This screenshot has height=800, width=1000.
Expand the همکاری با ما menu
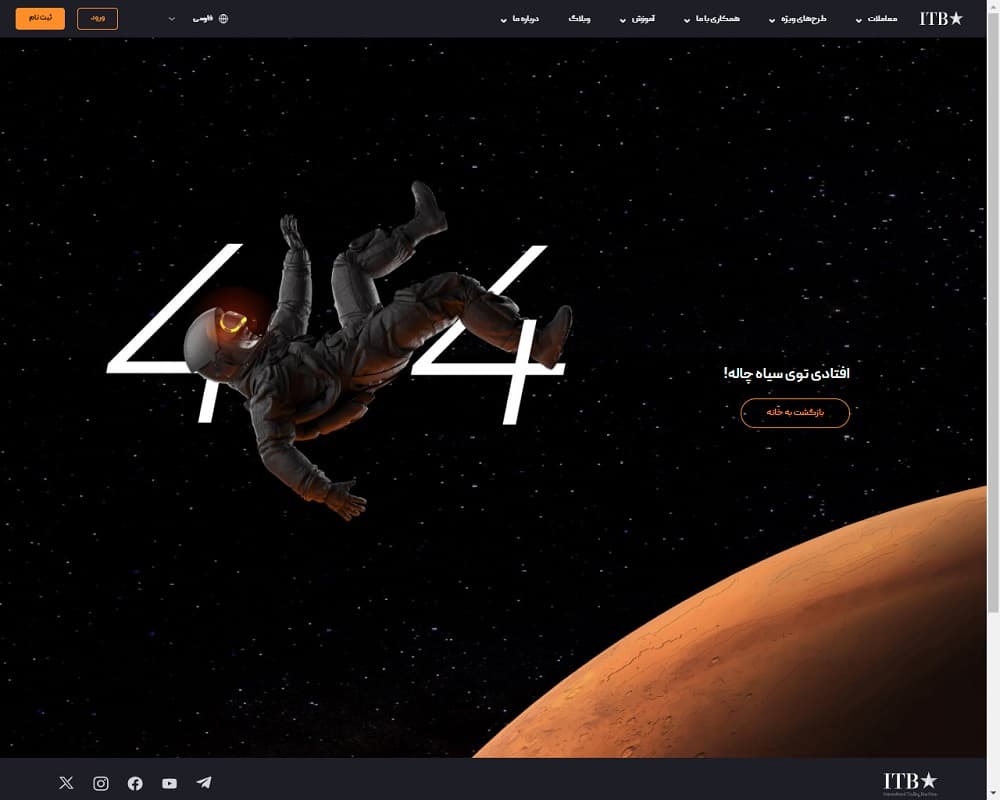[712, 19]
